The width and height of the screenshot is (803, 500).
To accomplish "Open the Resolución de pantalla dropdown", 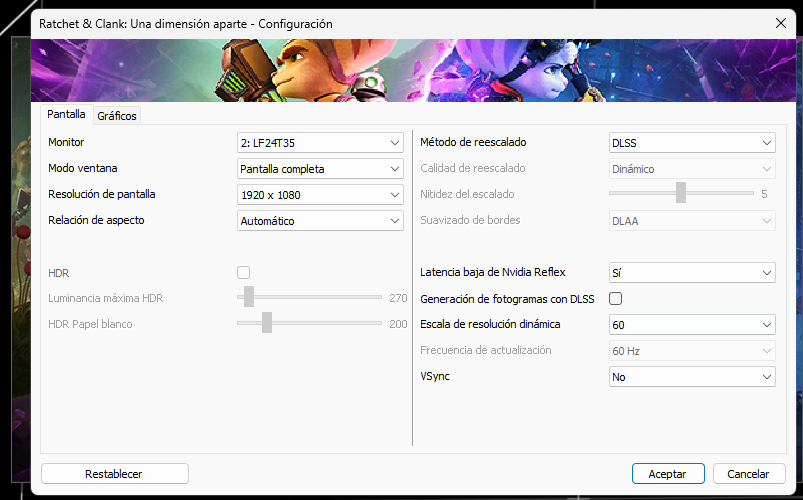I will pos(320,195).
